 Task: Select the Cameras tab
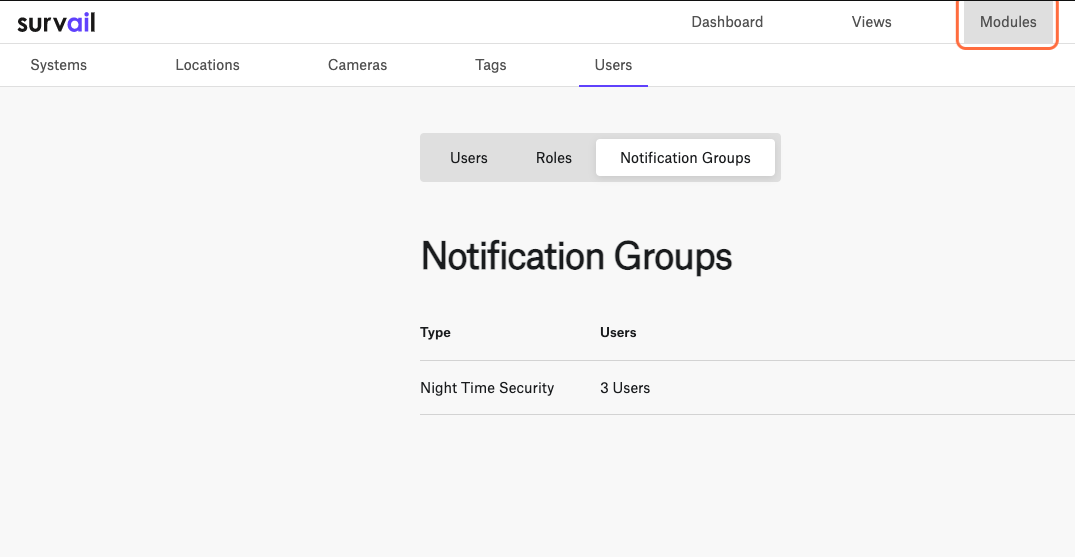(x=357, y=65)
